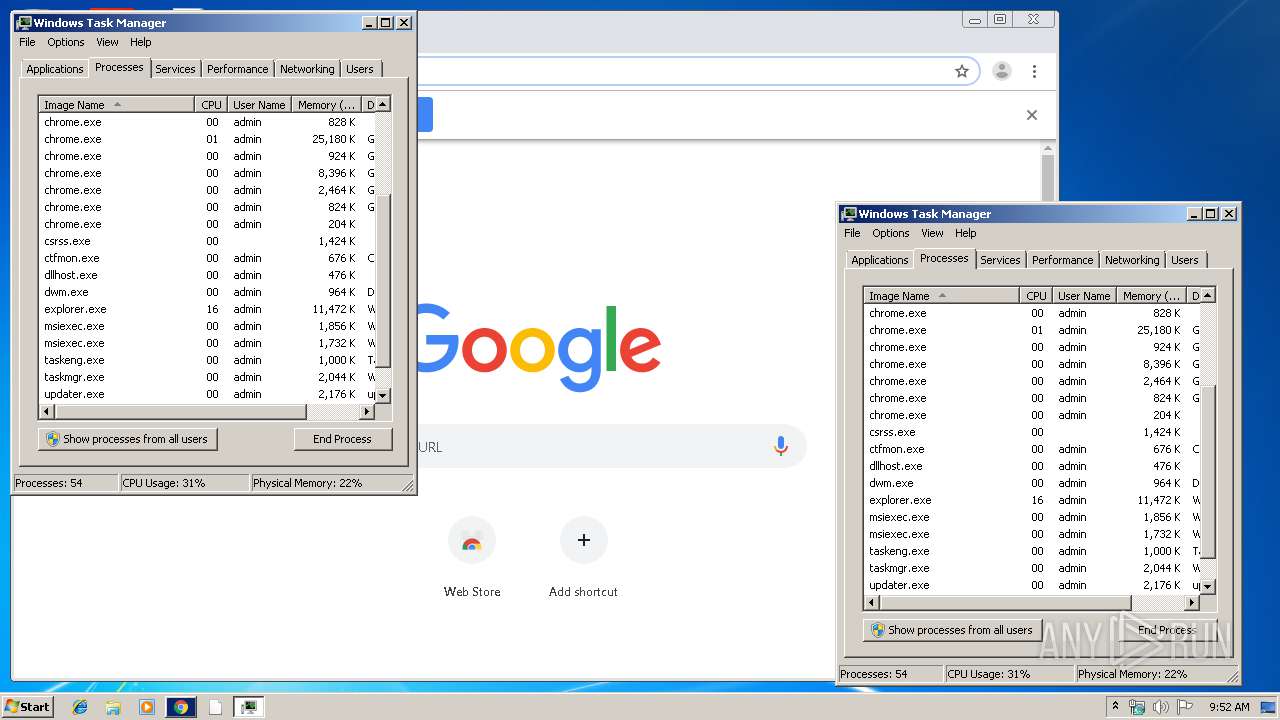
Task: Sort by Image Name column, left Task Manager
Action: pos(117,105)
